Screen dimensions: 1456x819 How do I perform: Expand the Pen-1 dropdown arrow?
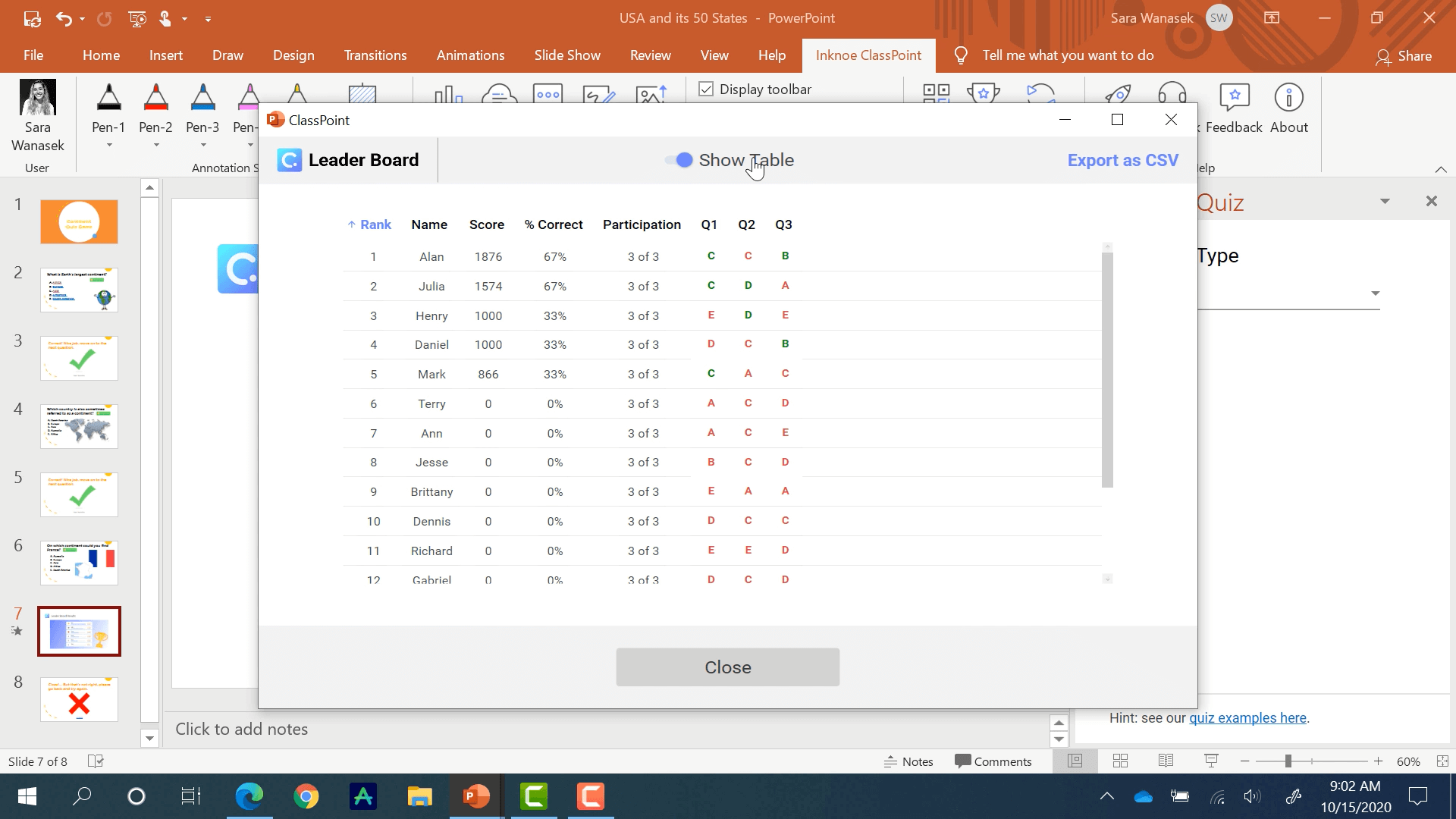pos(109,145)
